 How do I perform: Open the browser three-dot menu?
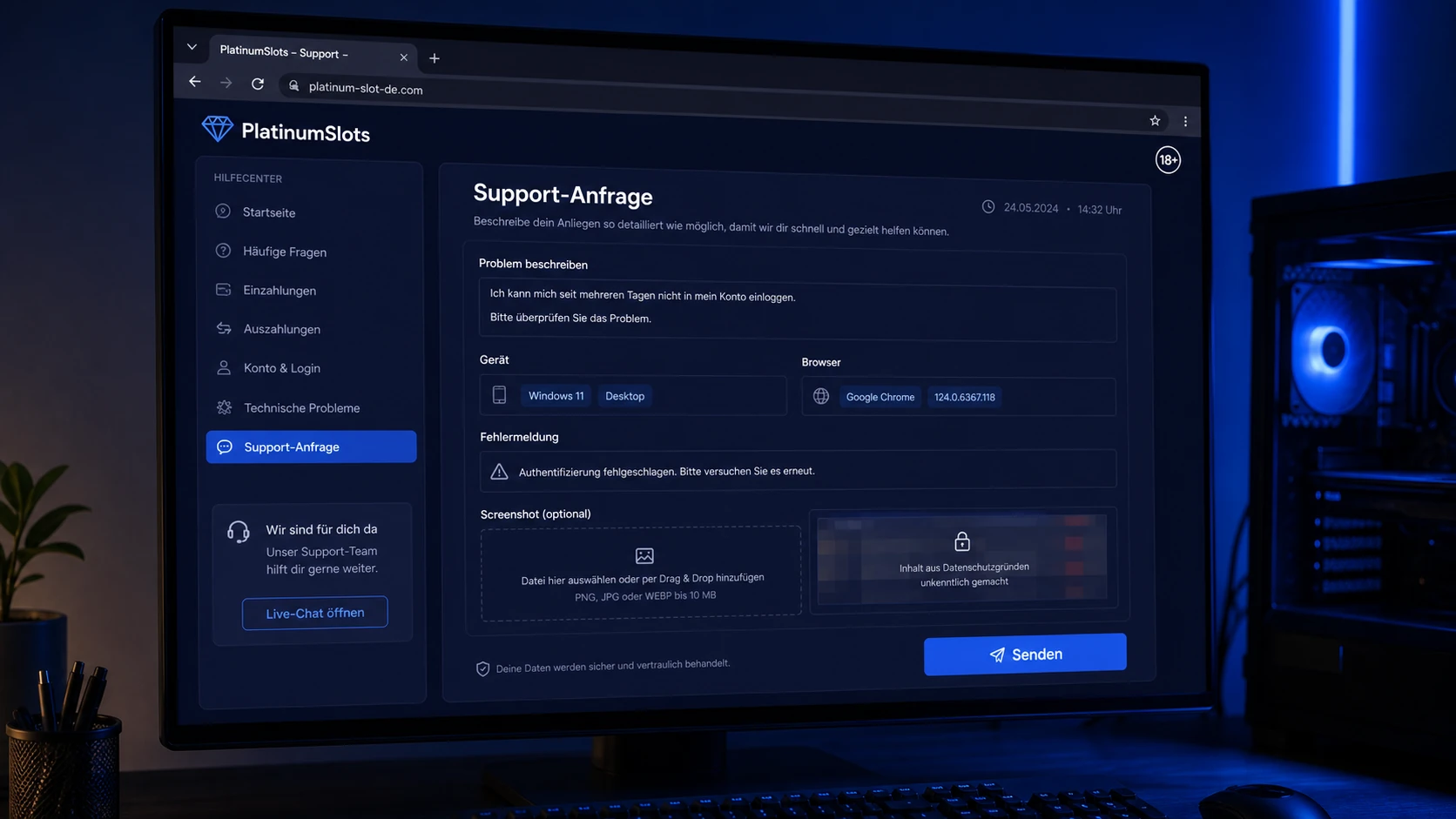1185,122
